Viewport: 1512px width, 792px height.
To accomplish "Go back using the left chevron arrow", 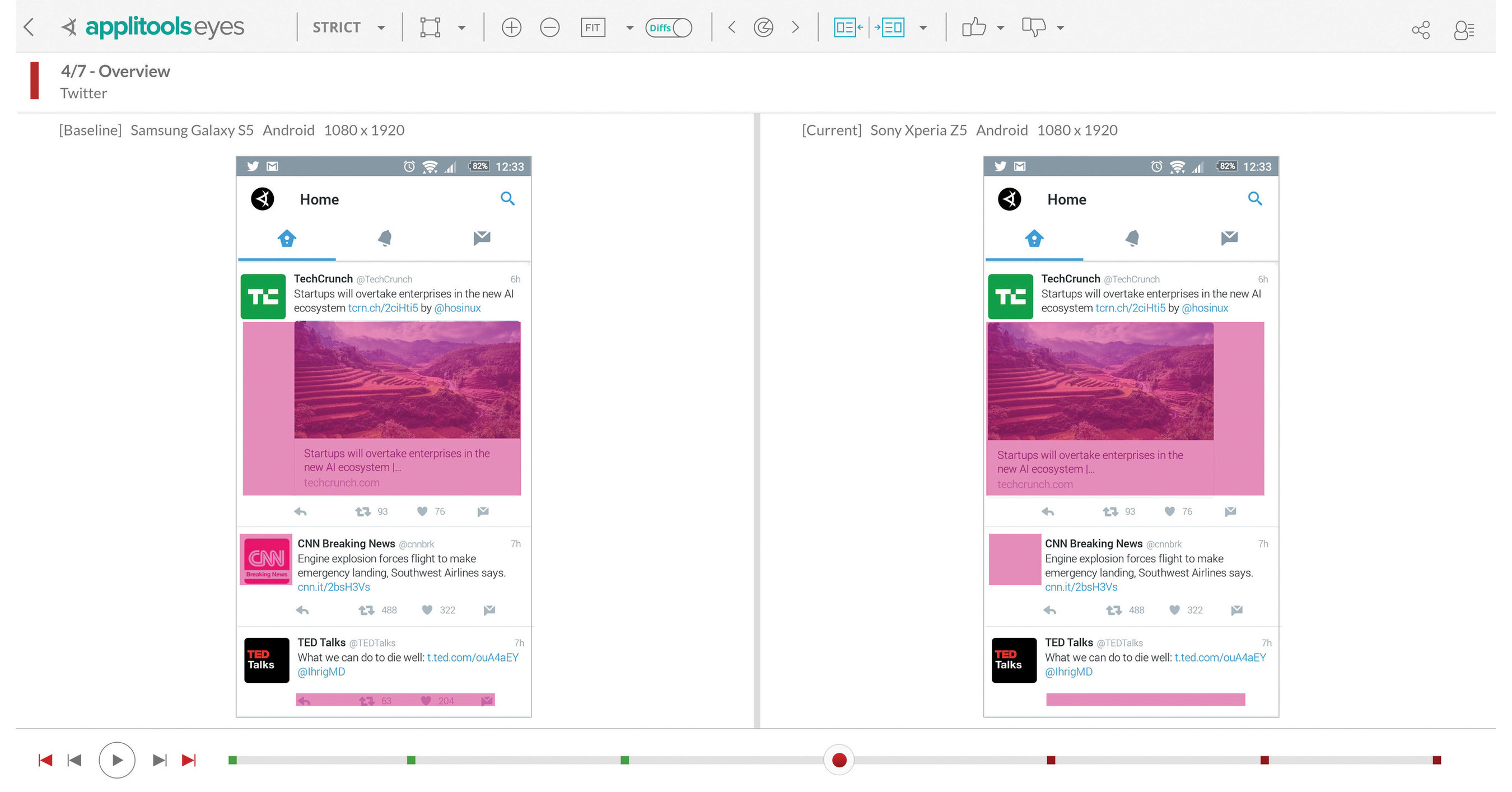I will [28, 27].
